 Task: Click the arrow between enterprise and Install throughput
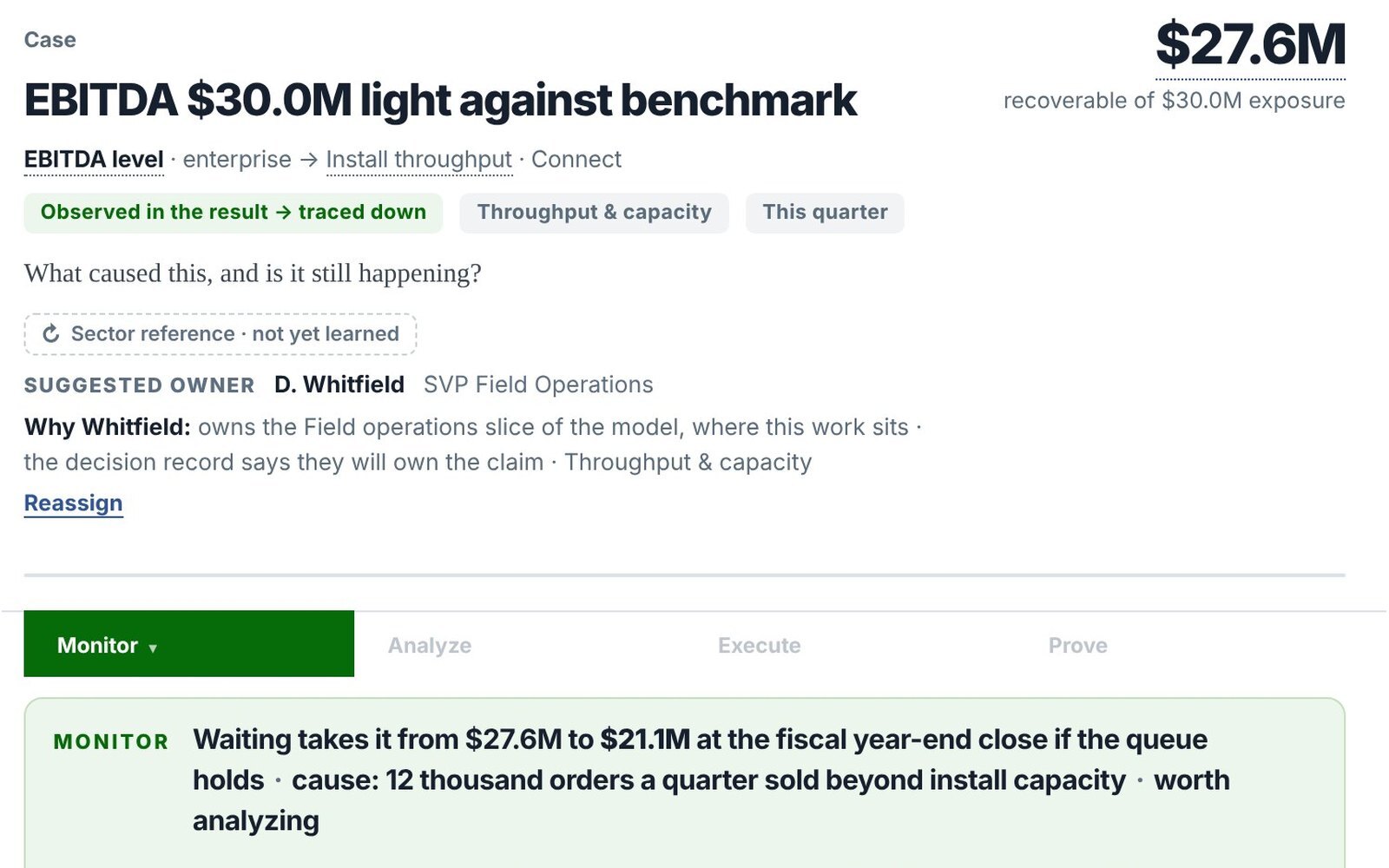309,160
